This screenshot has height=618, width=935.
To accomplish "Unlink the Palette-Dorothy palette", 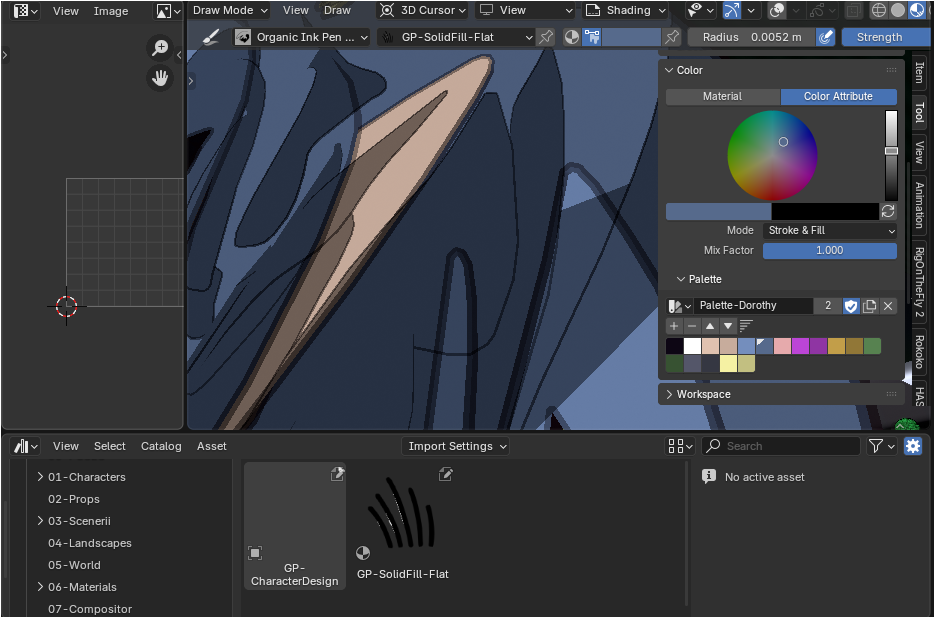I will 888,306.
